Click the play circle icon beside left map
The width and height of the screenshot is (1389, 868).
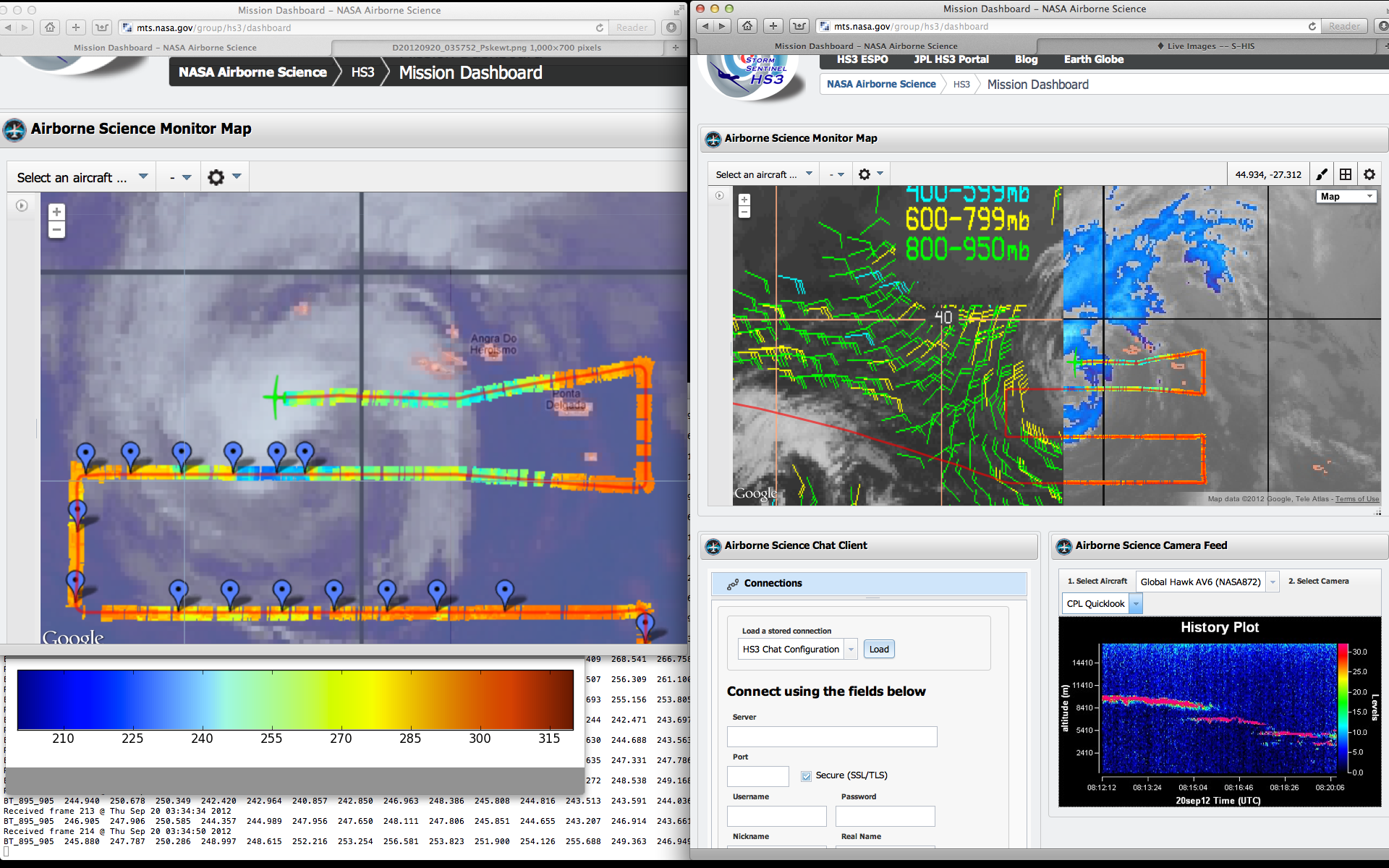click(x=22, y=206)
